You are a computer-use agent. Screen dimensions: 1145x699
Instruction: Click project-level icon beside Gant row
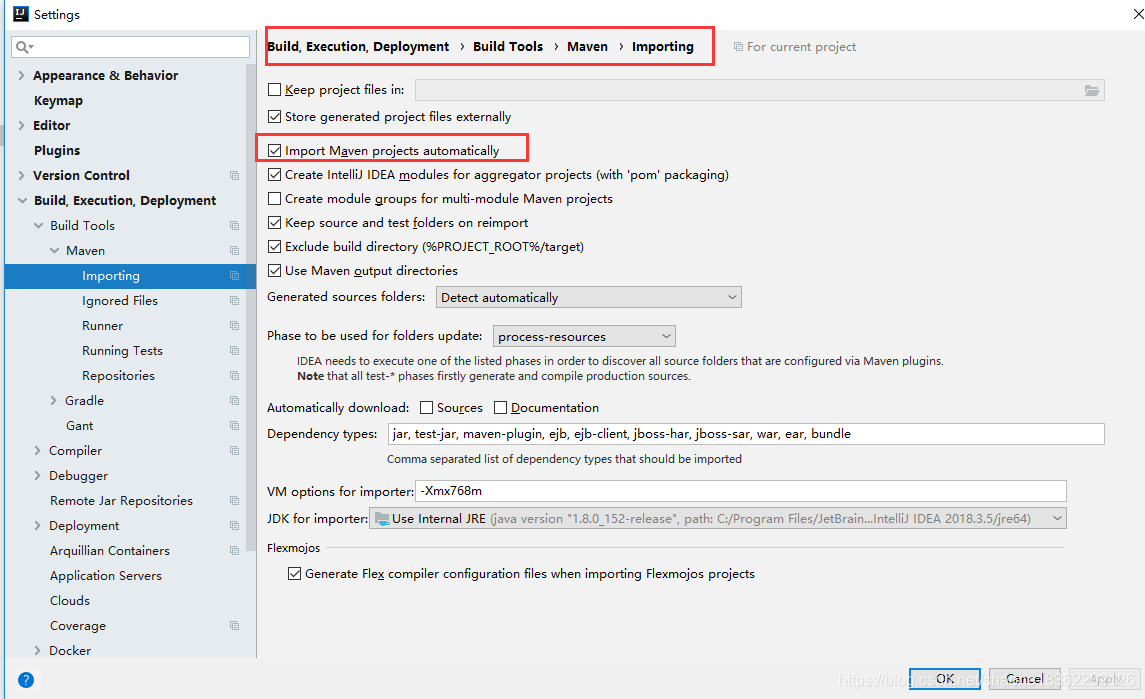(234, 425)
